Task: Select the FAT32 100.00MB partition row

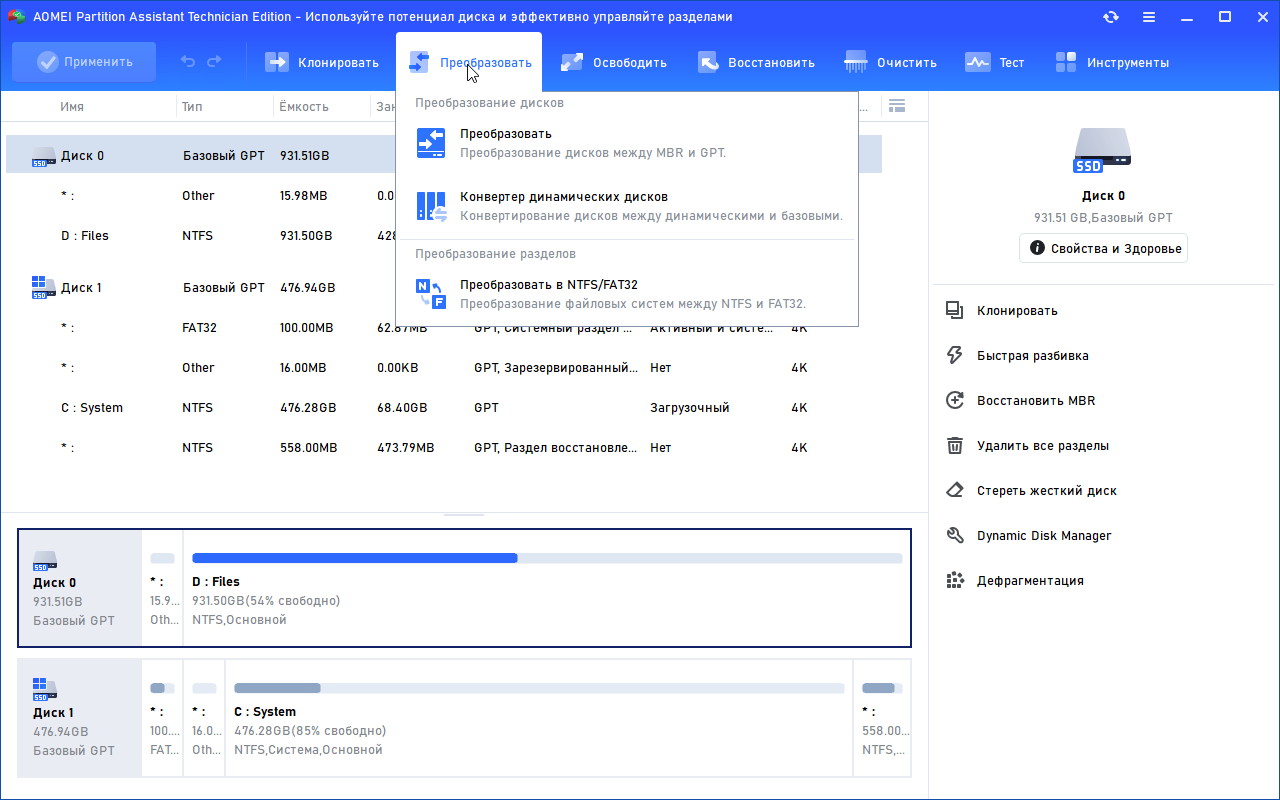Action: (x=444, y=327)
